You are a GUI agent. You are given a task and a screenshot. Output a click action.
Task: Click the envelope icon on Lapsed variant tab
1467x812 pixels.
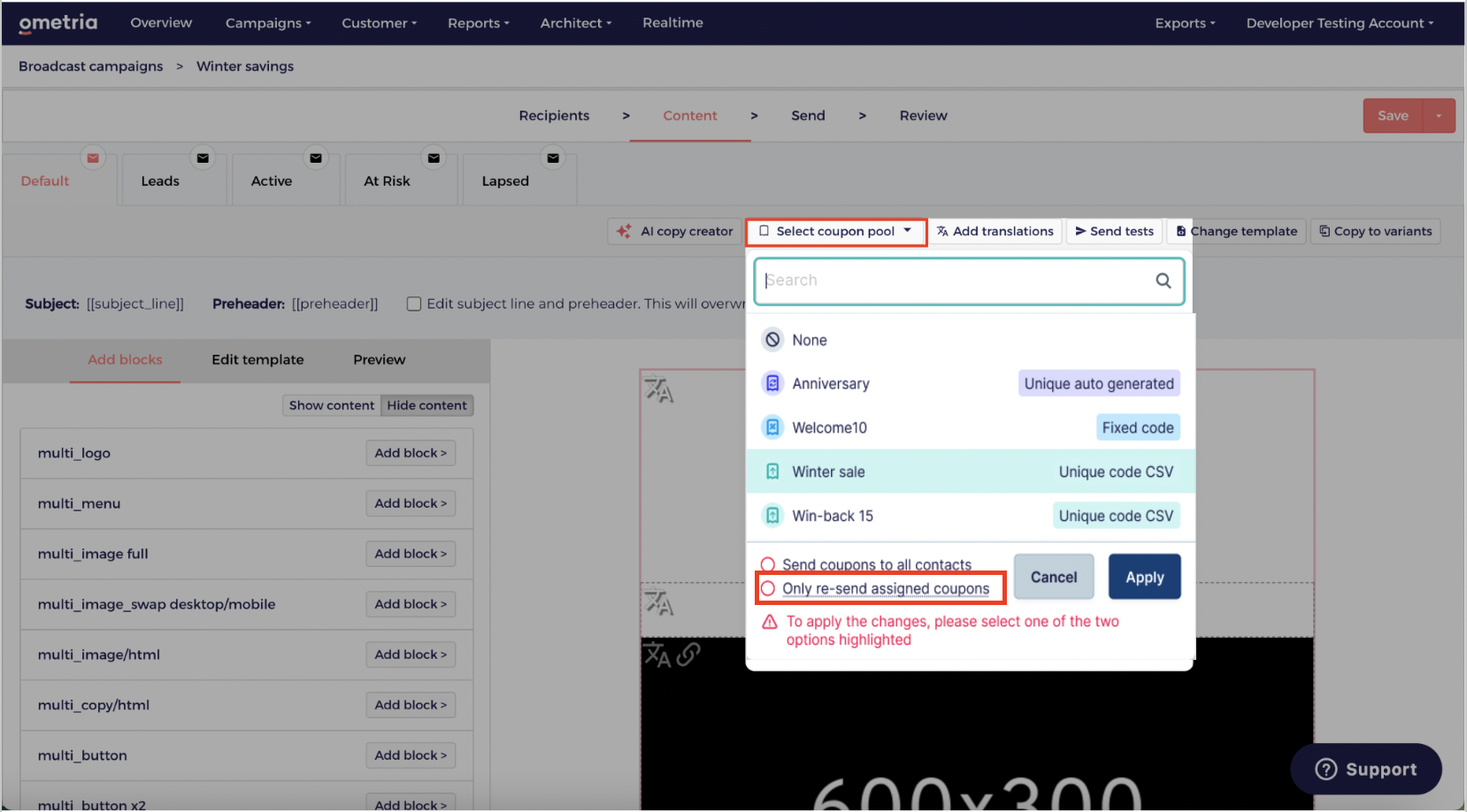coord(553,158)
